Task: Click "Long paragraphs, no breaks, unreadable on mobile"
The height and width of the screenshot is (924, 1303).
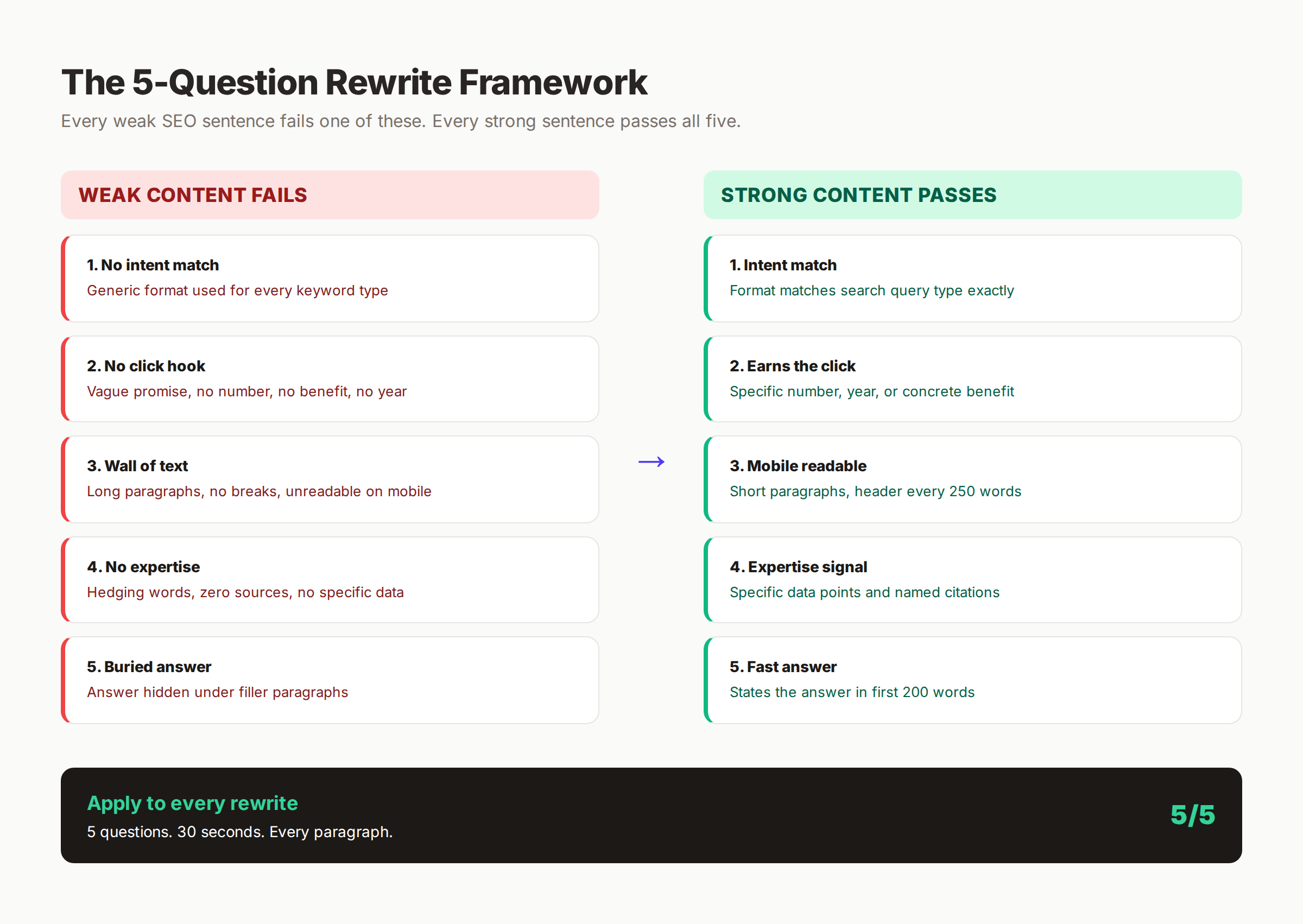Action: [259, 491]
